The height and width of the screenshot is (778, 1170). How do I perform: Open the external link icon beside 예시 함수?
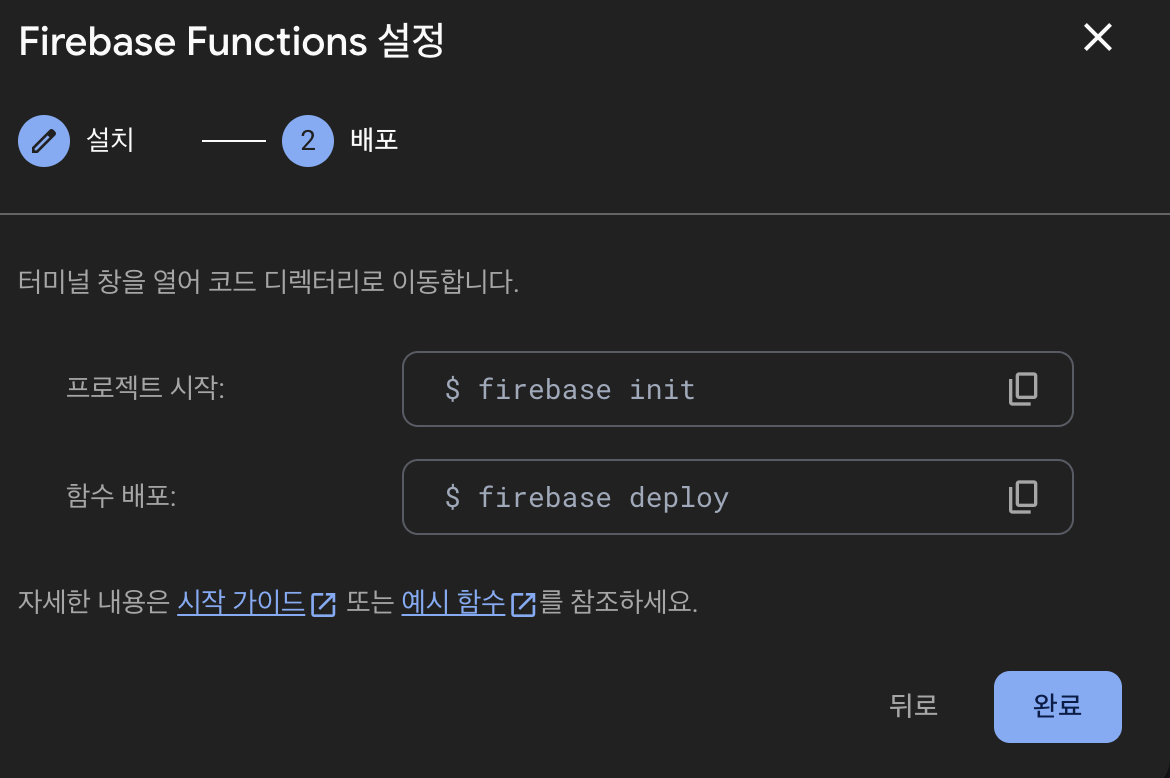(523, 604)
